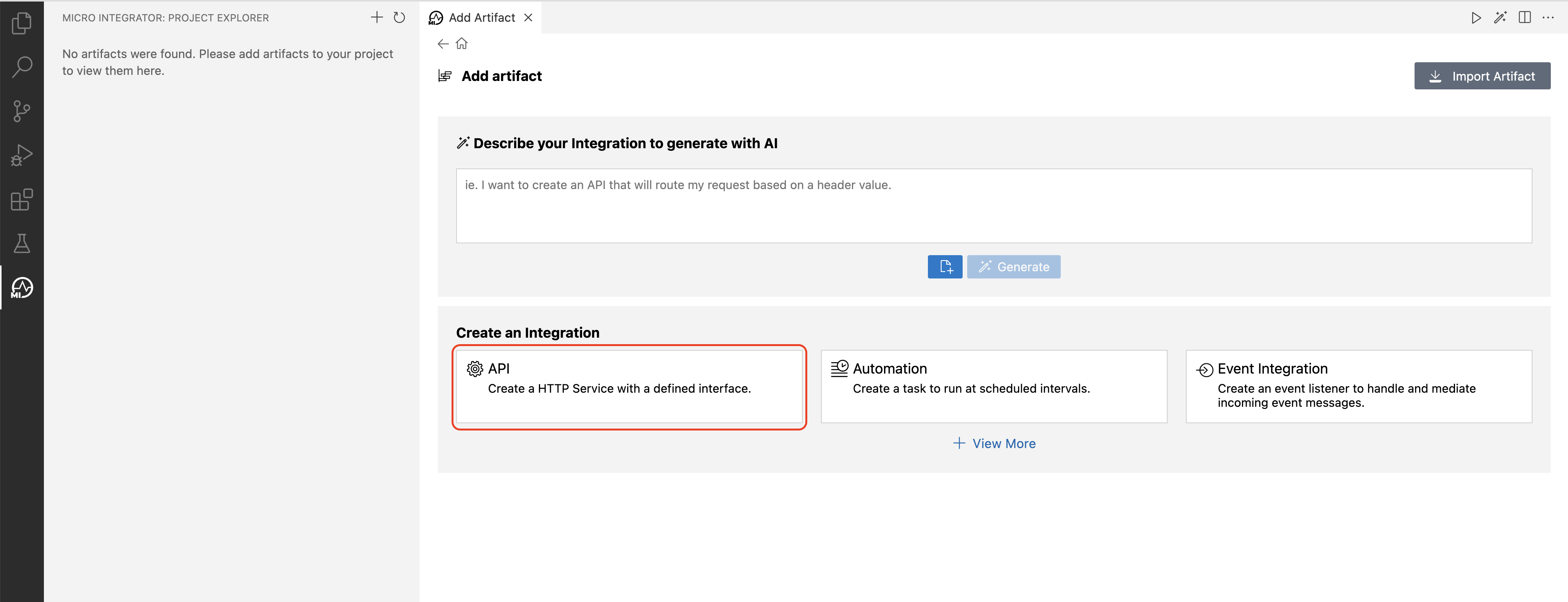Screen dimensions: 1568x602
Task: Click the Import Artifact button
Action: pyautogui.click(x=1482, y=76)
